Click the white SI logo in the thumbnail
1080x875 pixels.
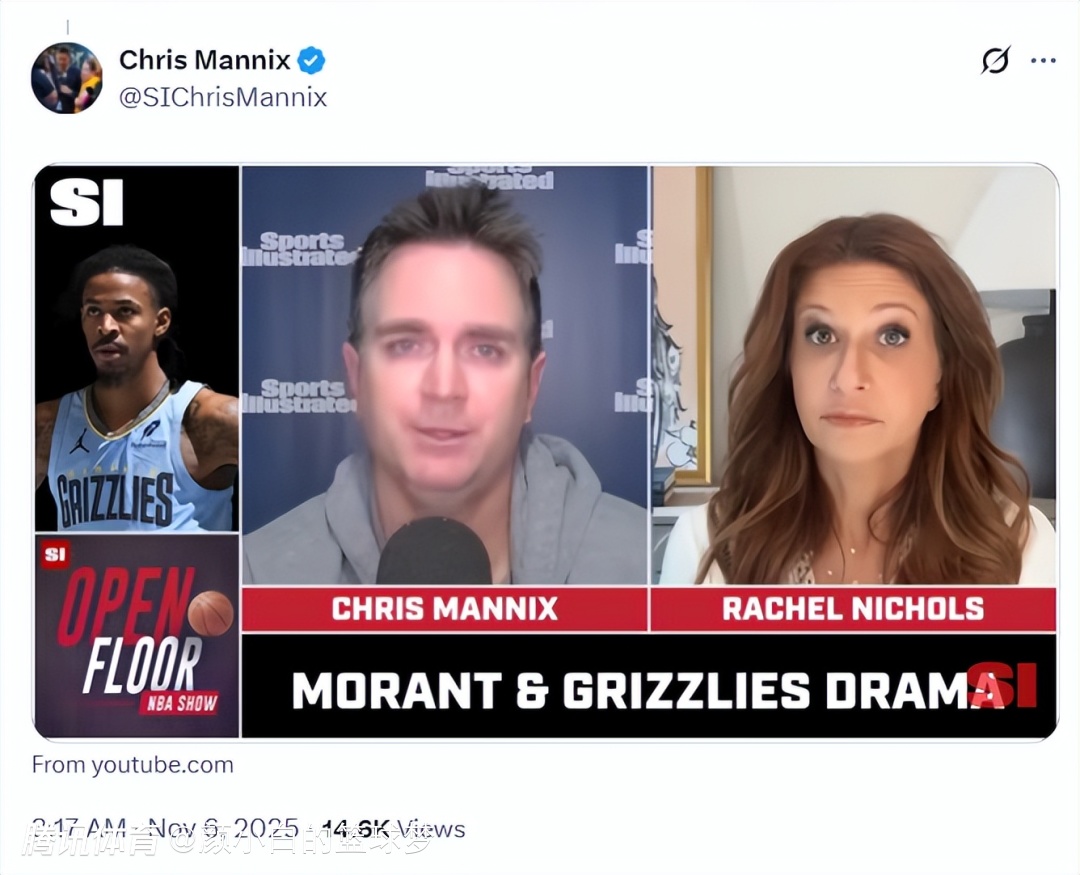(86, 202)
